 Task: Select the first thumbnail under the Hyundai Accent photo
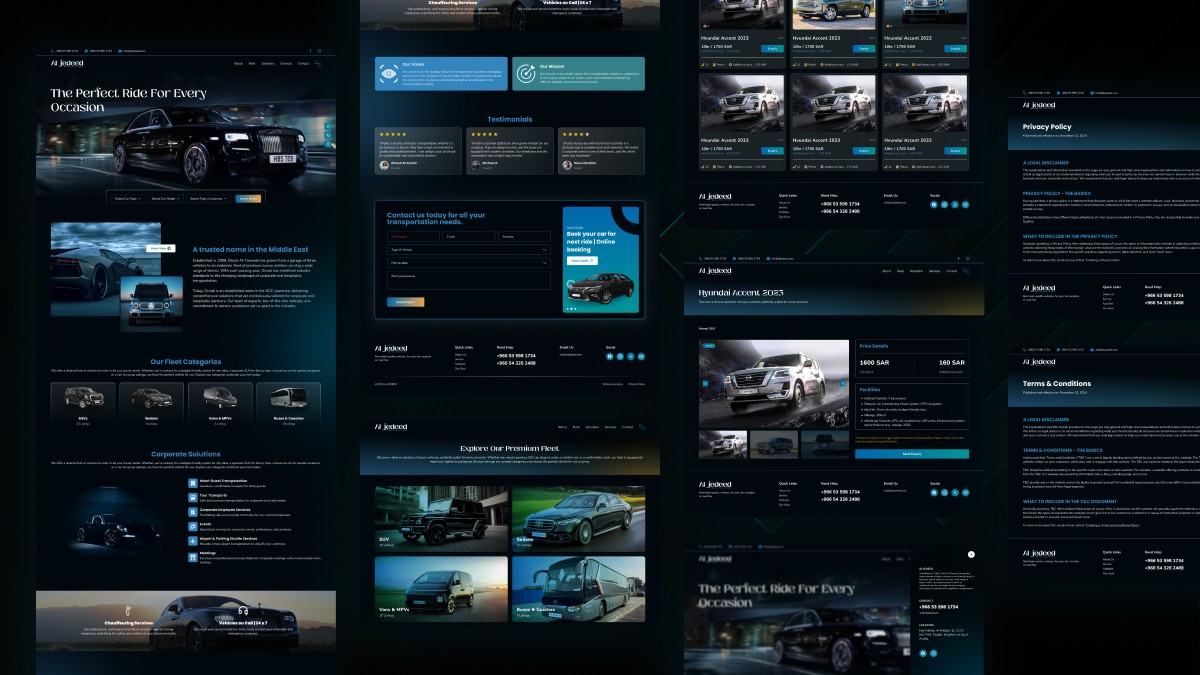(723, 445)
